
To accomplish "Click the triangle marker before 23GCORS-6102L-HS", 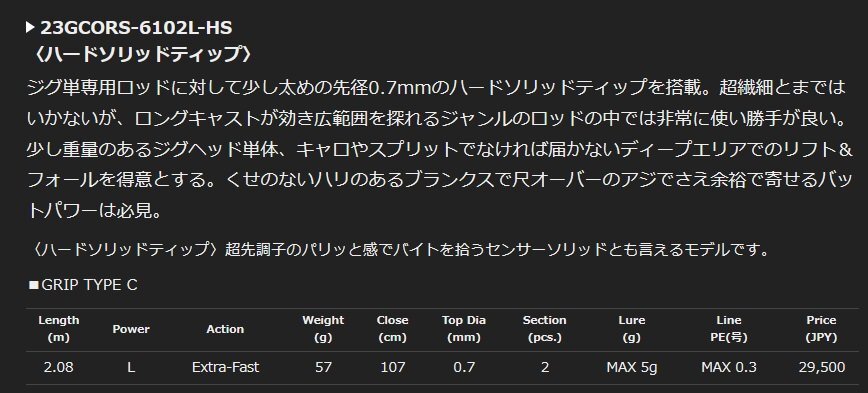I will 30,28.
